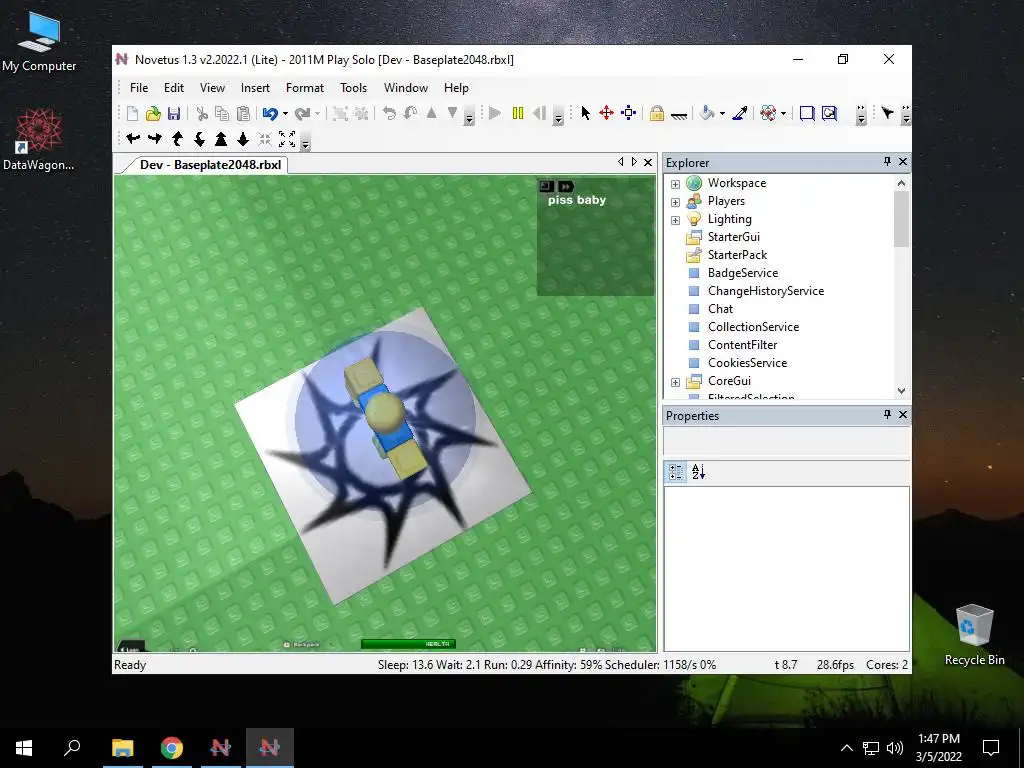This screenshot has height=768, width=1024.
Task: Toggle Categorized view in Properties panel
Action: [x=676, y=472]
